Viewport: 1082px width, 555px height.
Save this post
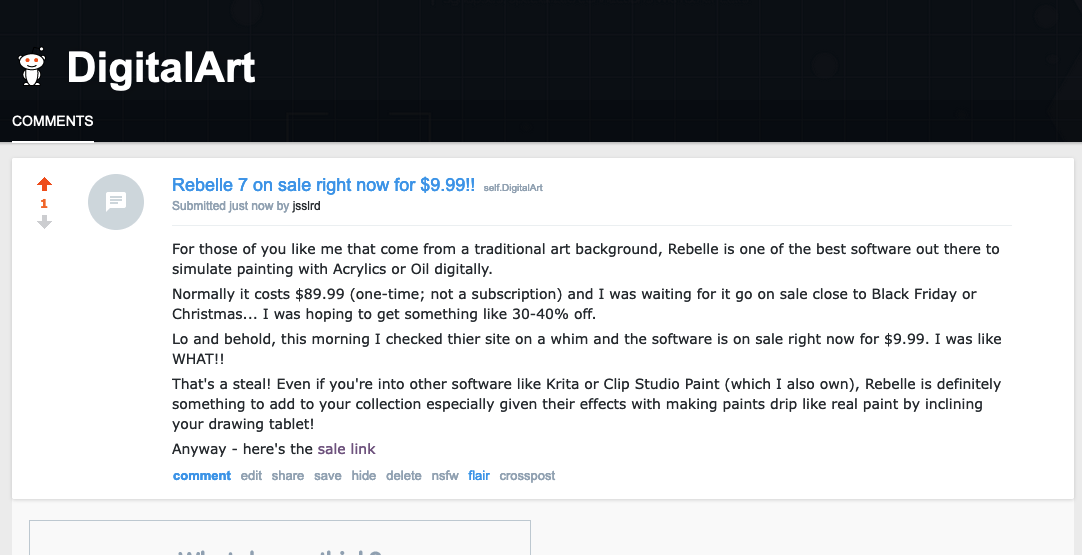327,476
